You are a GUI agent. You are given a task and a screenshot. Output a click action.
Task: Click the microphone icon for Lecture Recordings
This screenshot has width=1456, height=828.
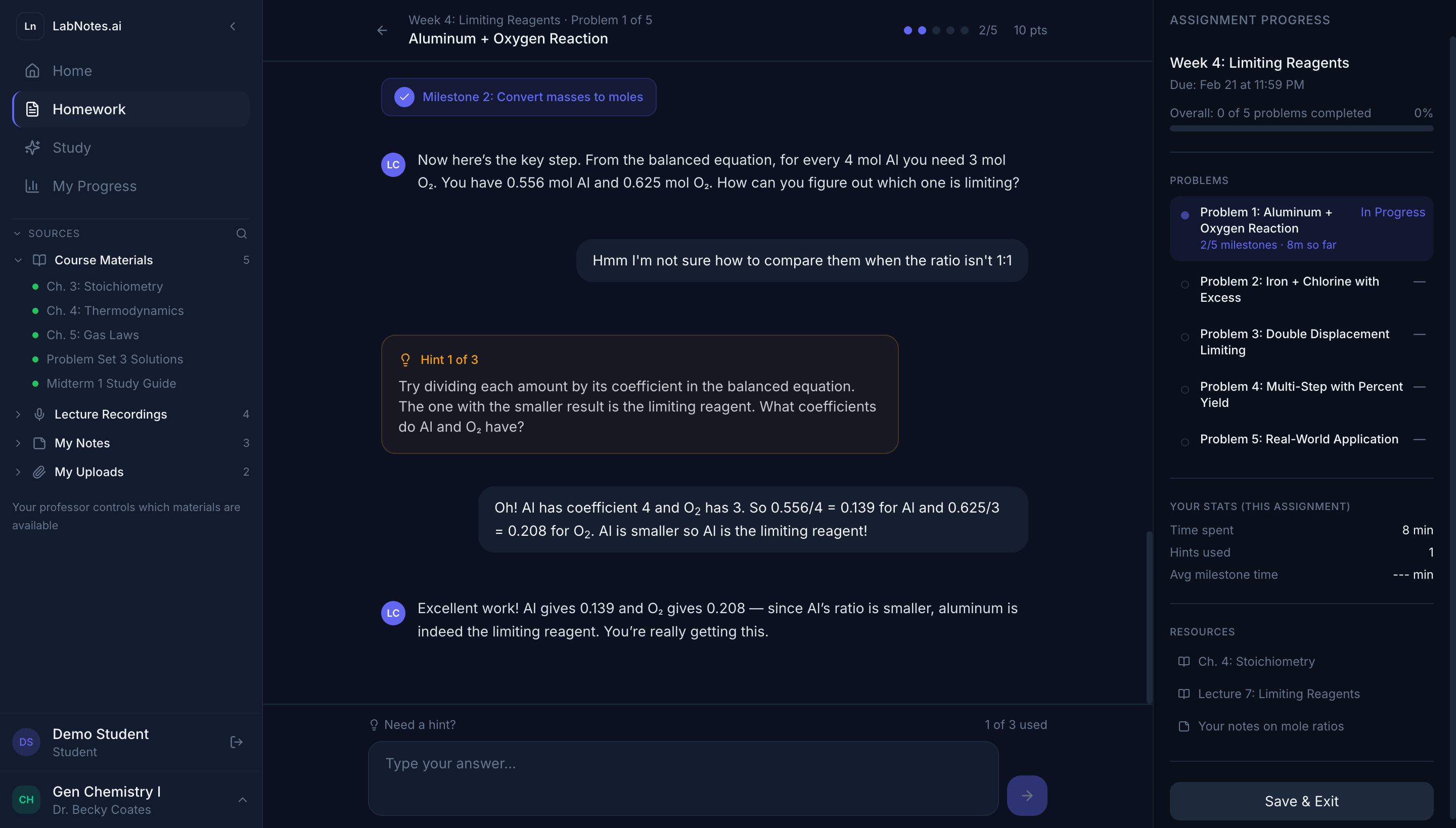coord(38,414)
